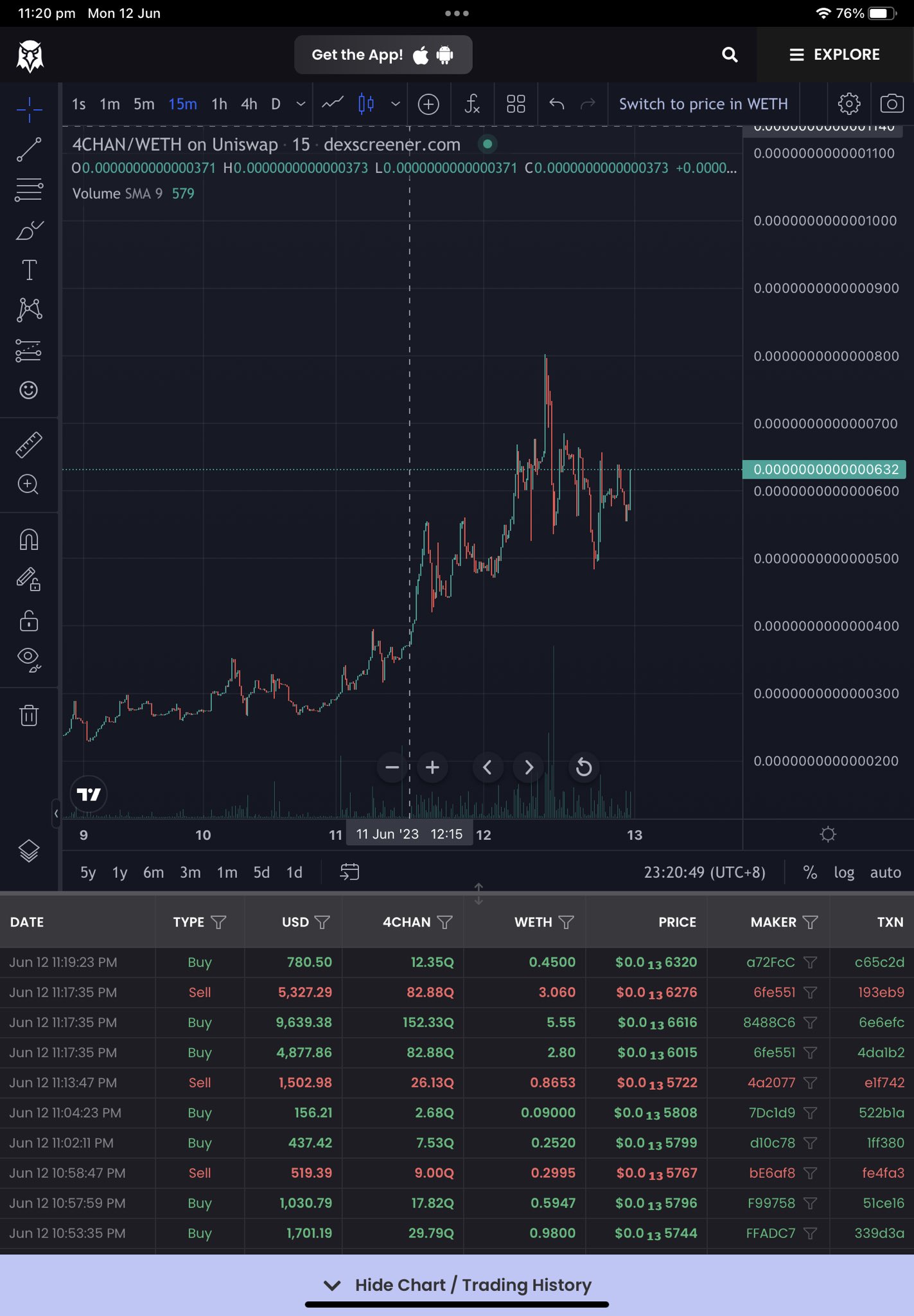This screenshot has width=914, height=1316.
Task: Take a chart snapshot with camera icon
Action: click(892, 103)
